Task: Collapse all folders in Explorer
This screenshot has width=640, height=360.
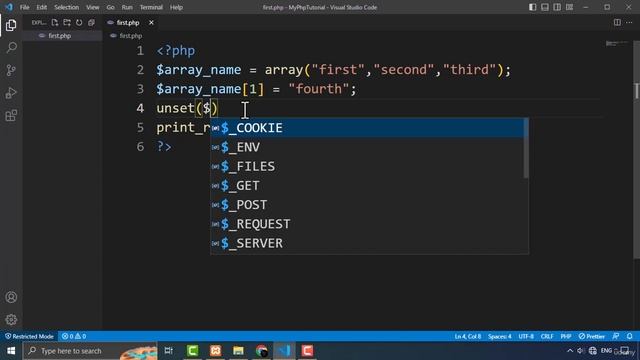Action: [x=91, y=23]
